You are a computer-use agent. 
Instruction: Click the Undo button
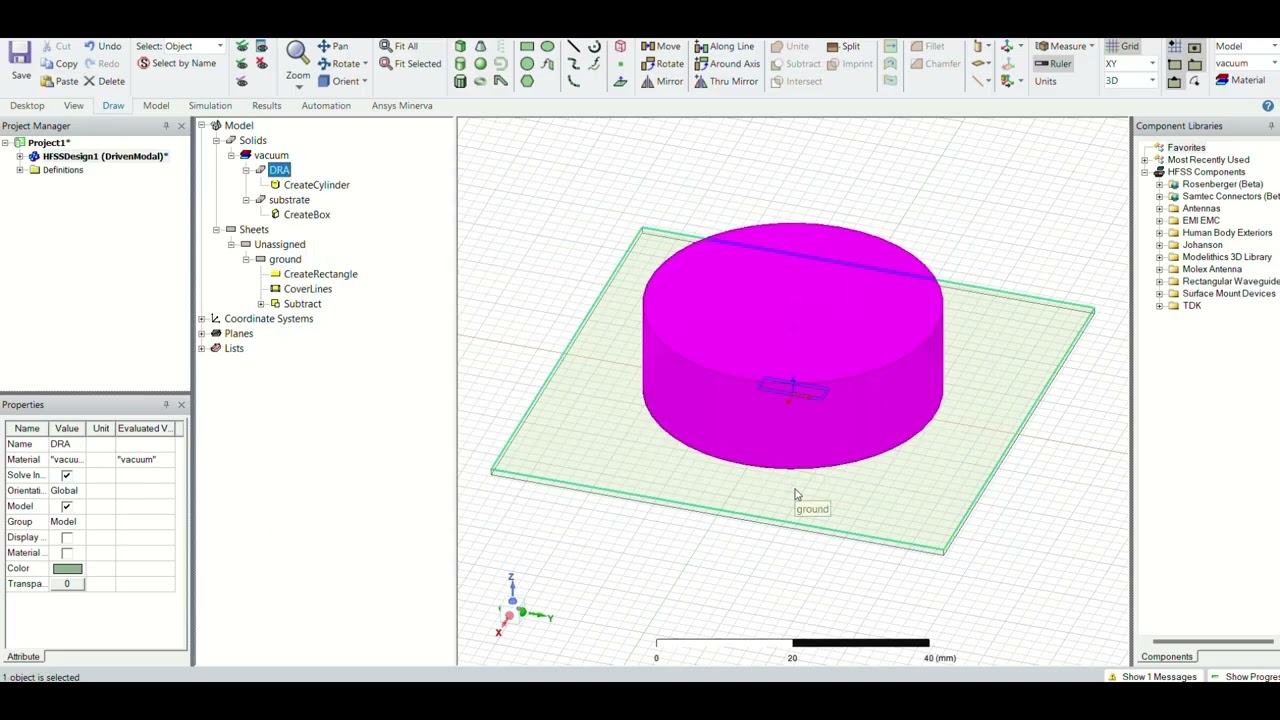(x=102, y=46)
